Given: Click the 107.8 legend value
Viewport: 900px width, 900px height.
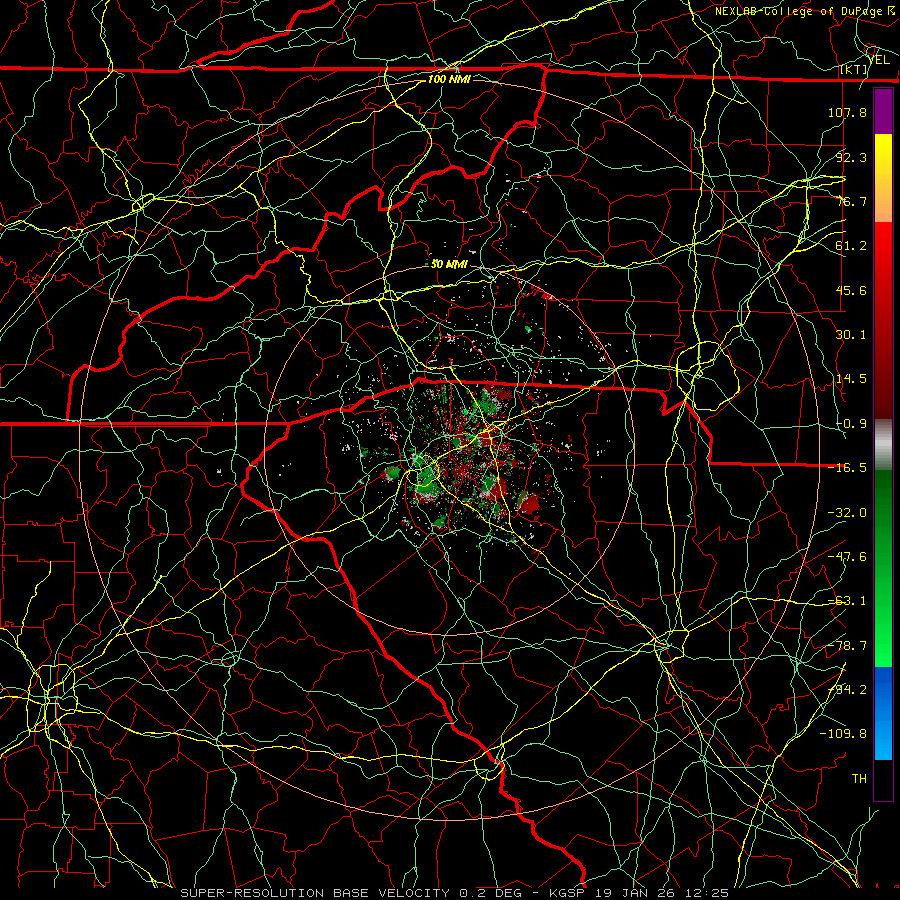Looking at the screenshot, I should 847,112.
